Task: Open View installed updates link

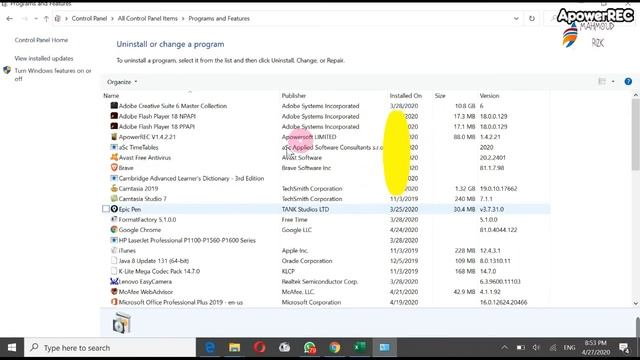Action: coord(44,58)
